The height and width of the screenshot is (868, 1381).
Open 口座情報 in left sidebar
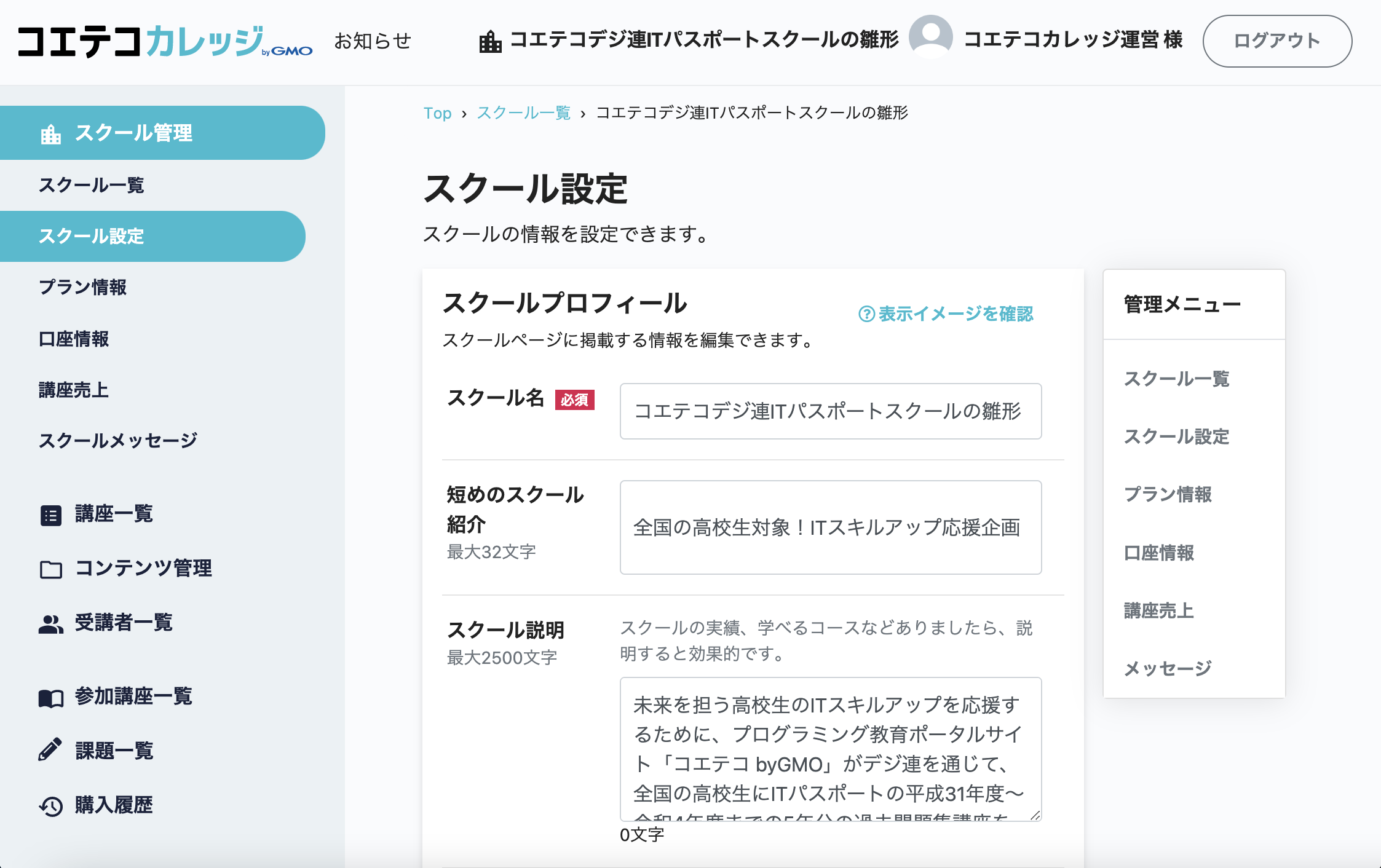pos(74,339)
